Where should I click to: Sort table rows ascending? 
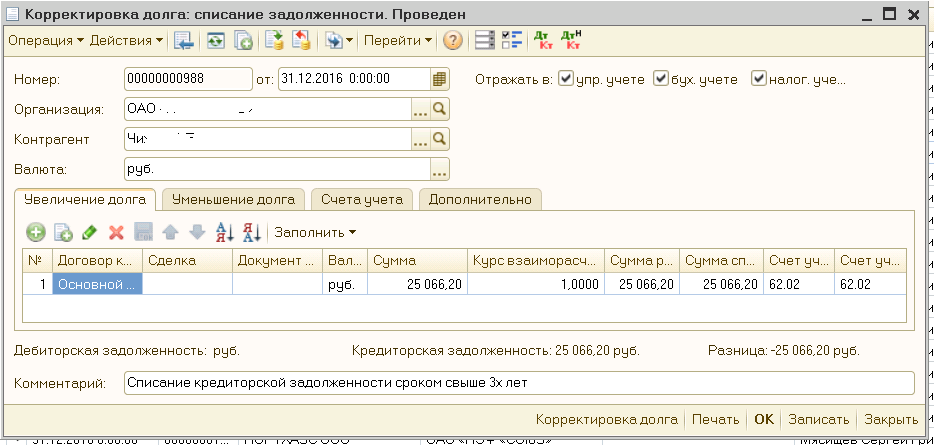tap(225, 232)
